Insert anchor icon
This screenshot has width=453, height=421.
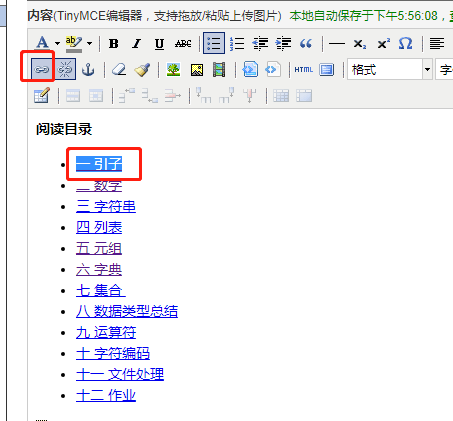(88, 70)
